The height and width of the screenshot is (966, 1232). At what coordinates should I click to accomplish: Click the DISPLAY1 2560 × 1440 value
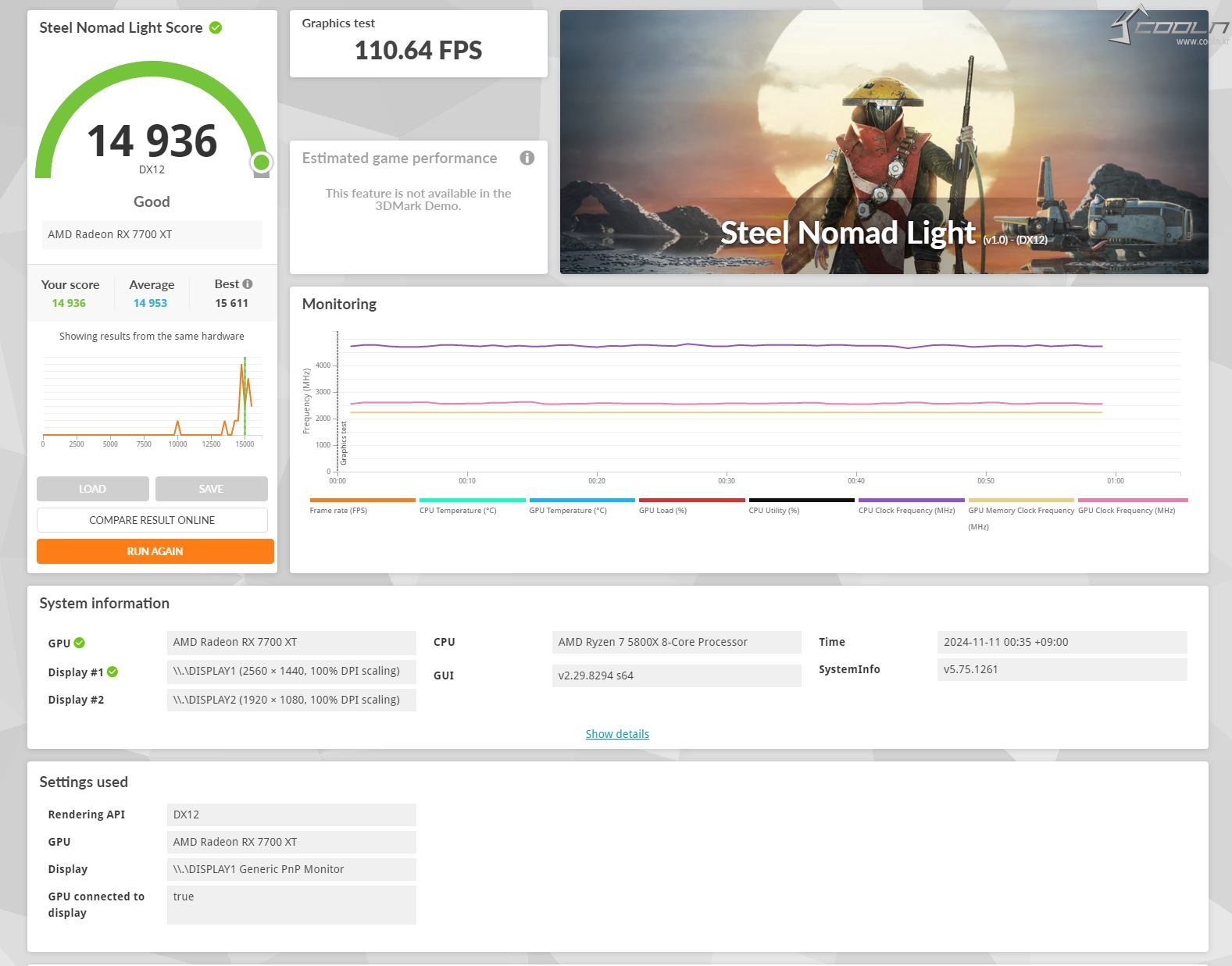291,671
